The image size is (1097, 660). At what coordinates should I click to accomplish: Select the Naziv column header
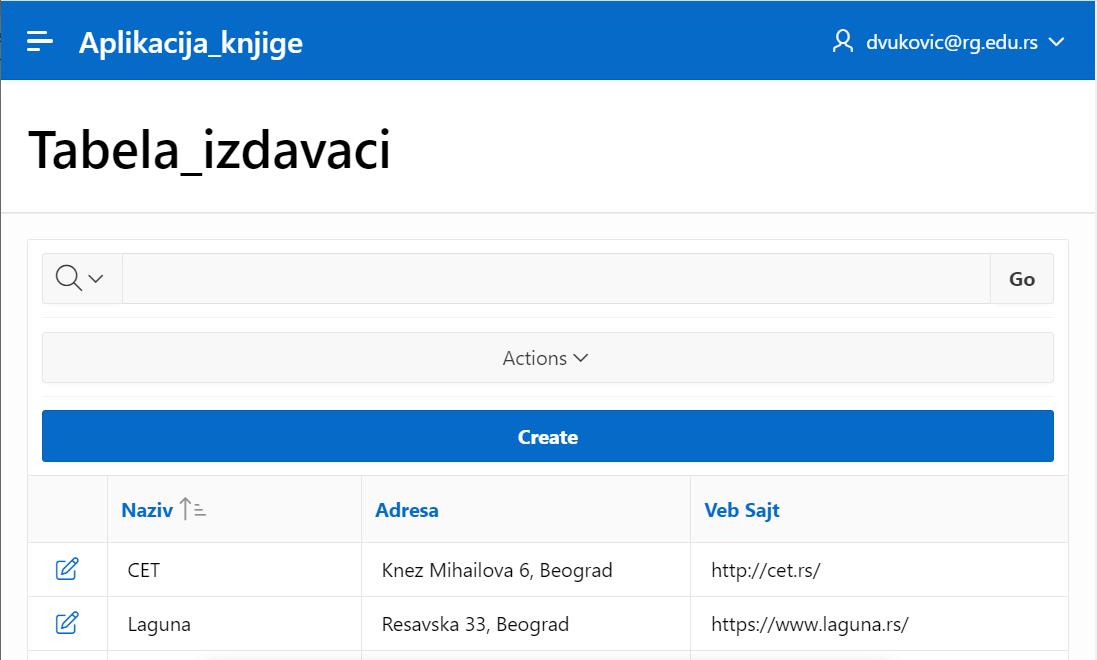tap(146, 510)
